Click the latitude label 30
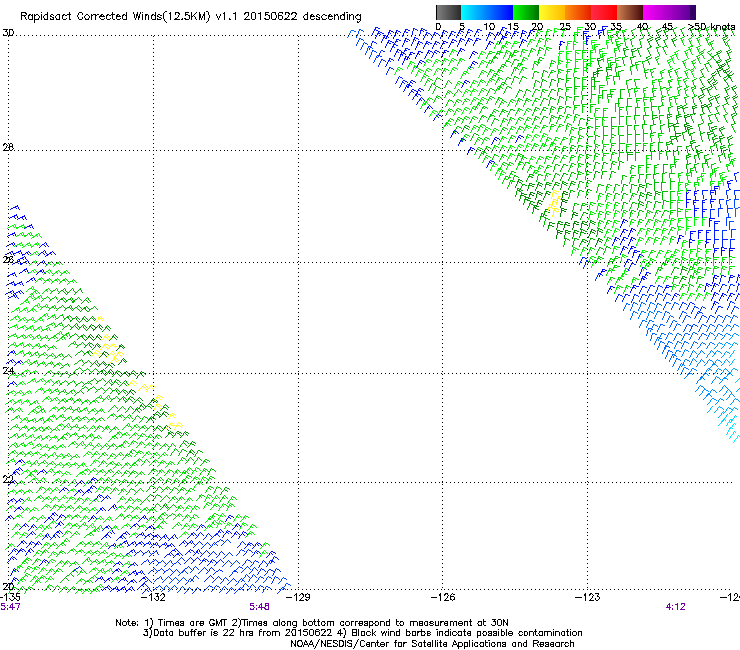 click(x=8, y=33)
